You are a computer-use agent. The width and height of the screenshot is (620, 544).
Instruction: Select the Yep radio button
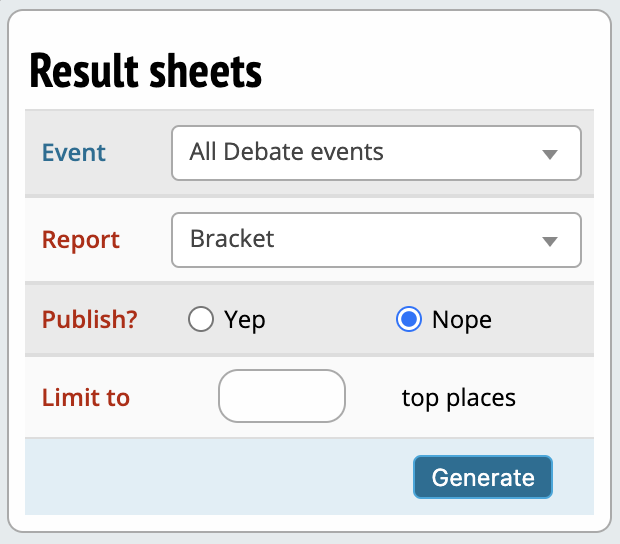click(201, 320)
